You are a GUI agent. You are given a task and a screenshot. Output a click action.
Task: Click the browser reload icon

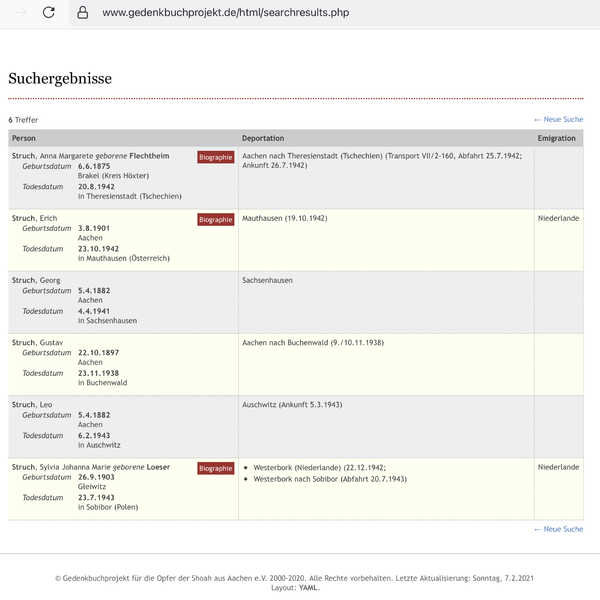click(48, 13)
